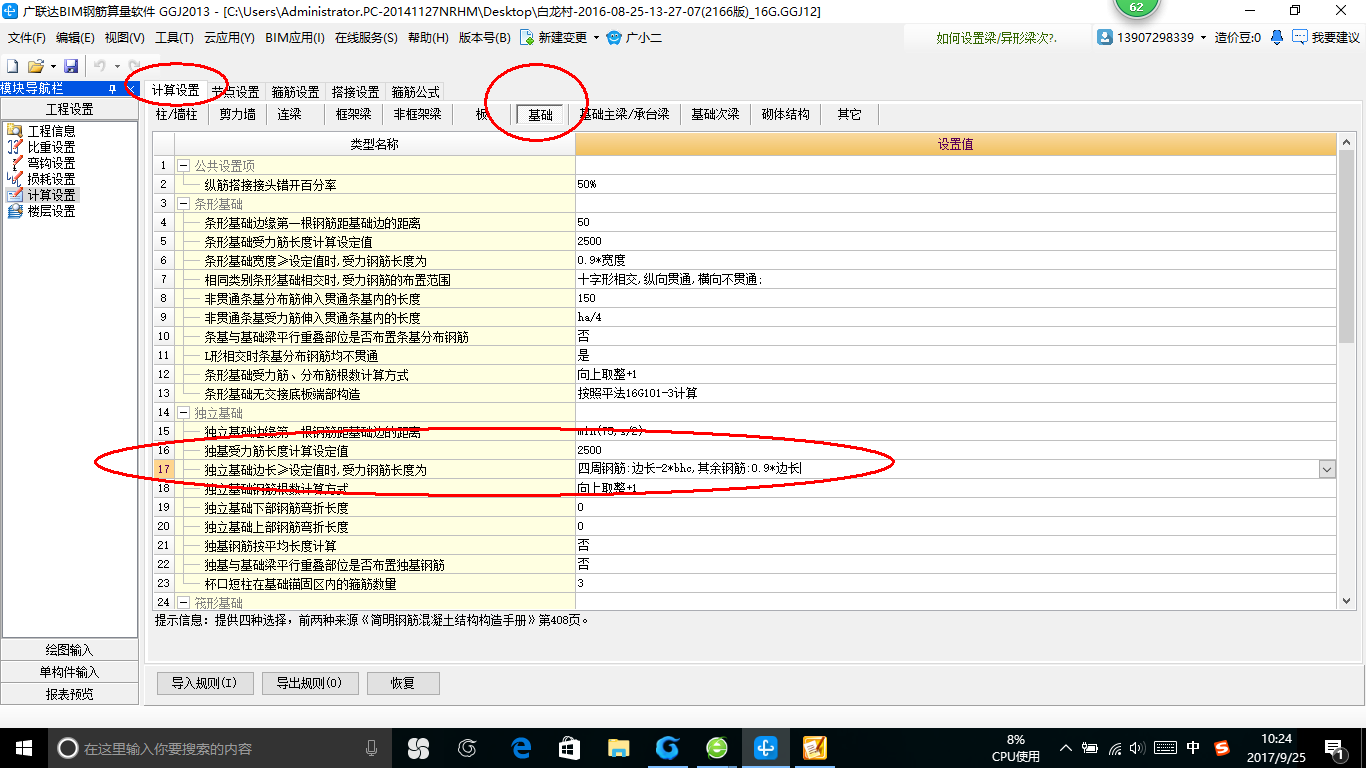Select 比重设置 in navigation tree
1366x768 pixels.
51,147
